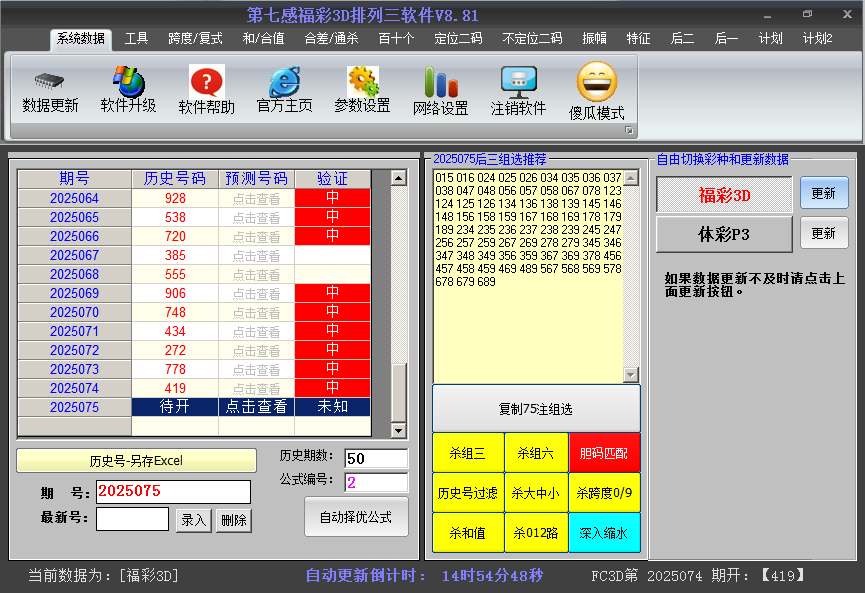Image resolution: width=865 pixels, height=593 pixels.
Task: Open the 后二 tab
Action: (682, 39)
